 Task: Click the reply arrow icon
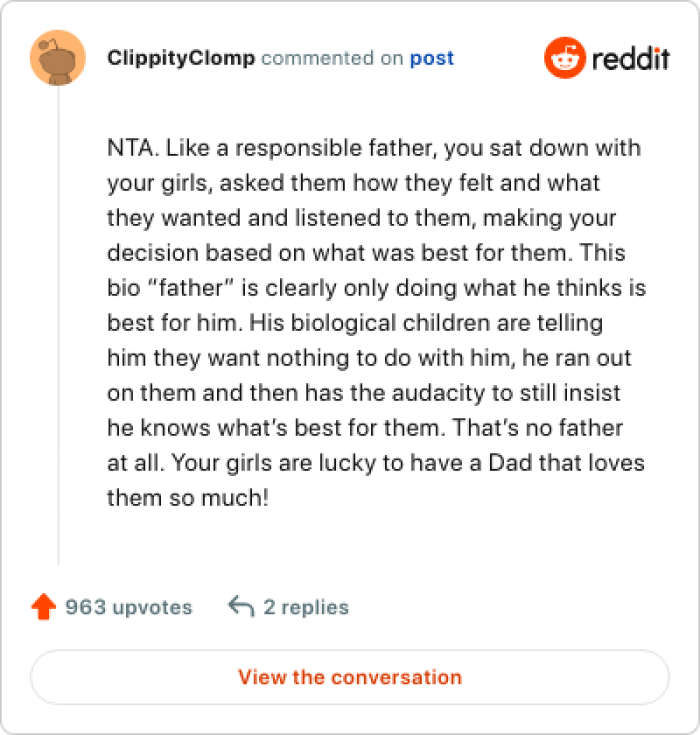[x=240, y=607]
